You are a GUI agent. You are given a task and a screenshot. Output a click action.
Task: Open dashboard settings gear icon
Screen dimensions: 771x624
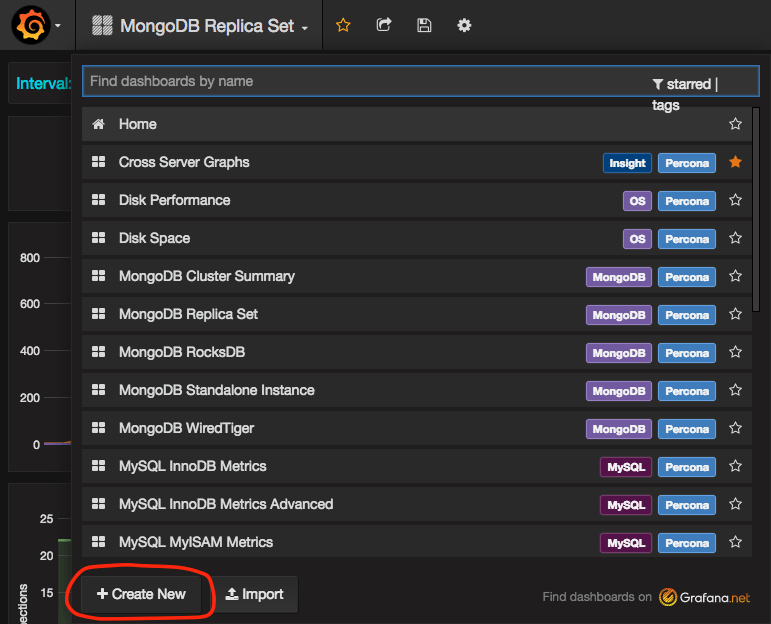tap(464, 25)
